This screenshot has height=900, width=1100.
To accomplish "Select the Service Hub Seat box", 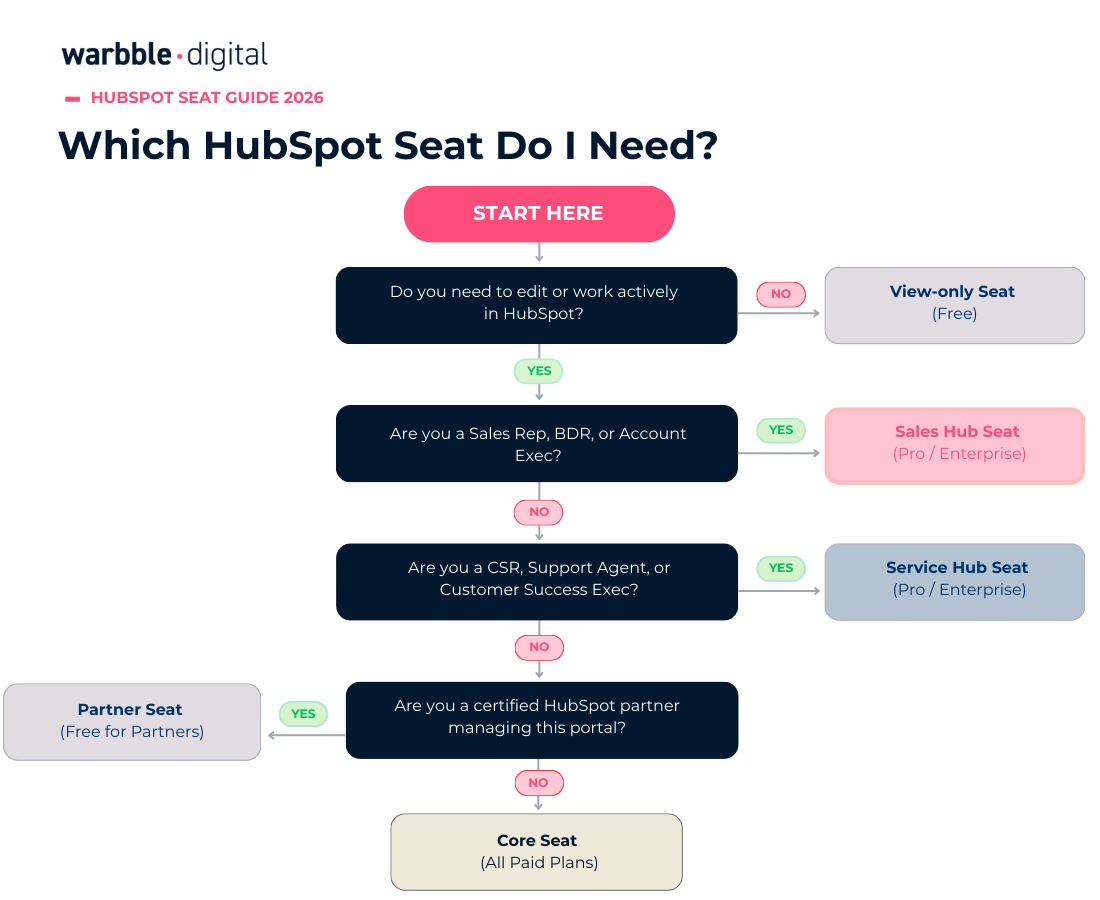I will pyautogui.click(x=954, y=581).
